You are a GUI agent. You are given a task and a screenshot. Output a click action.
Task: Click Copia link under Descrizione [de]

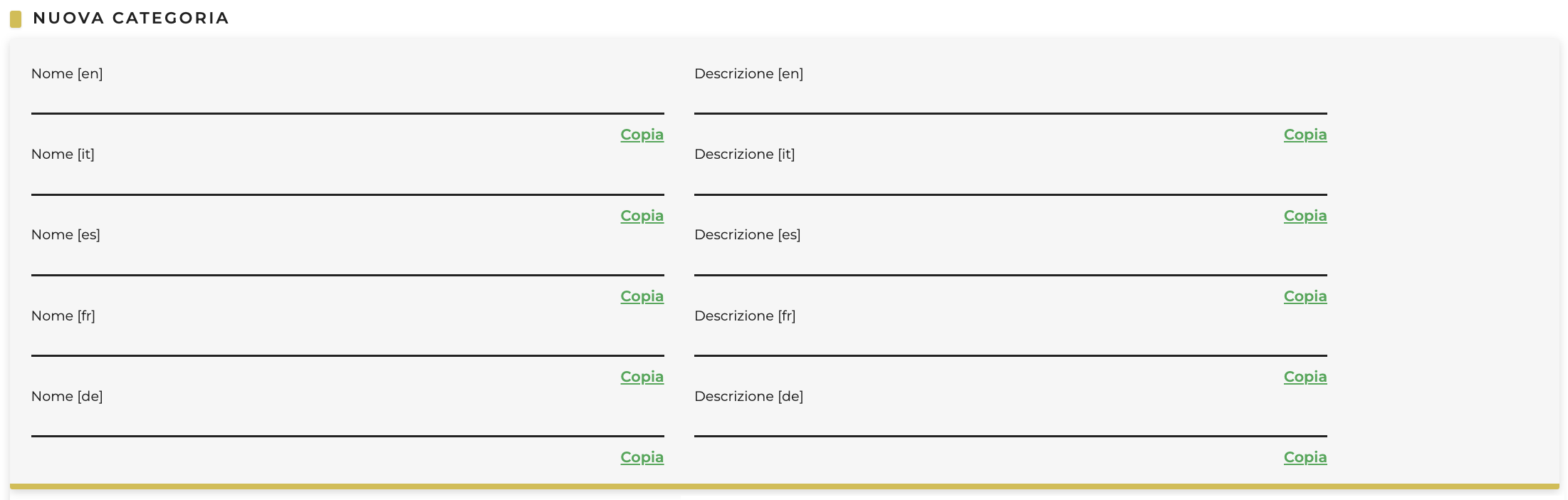coord(1305,457)
